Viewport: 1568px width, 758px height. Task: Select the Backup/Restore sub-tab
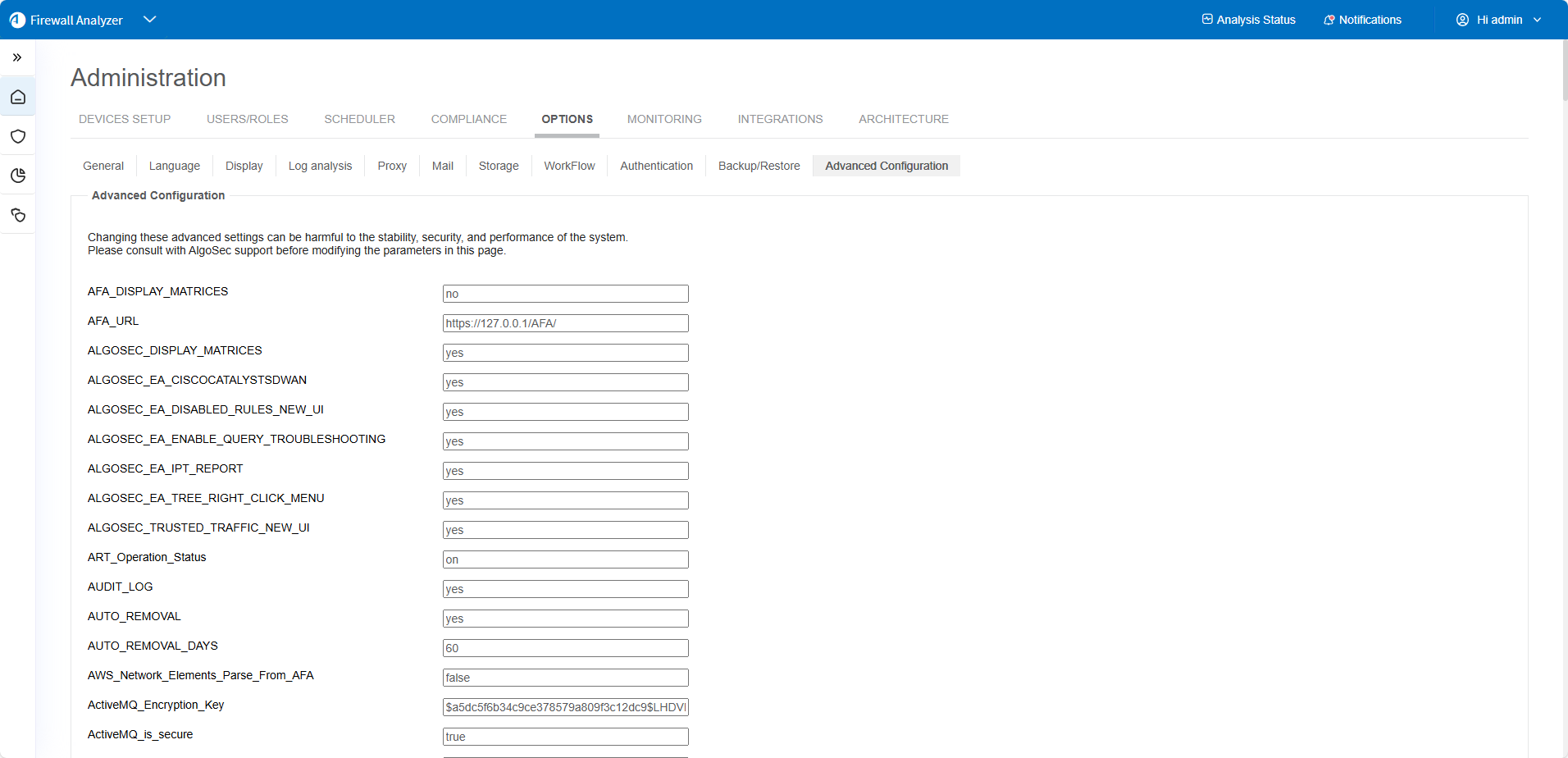tap(759, 166)
